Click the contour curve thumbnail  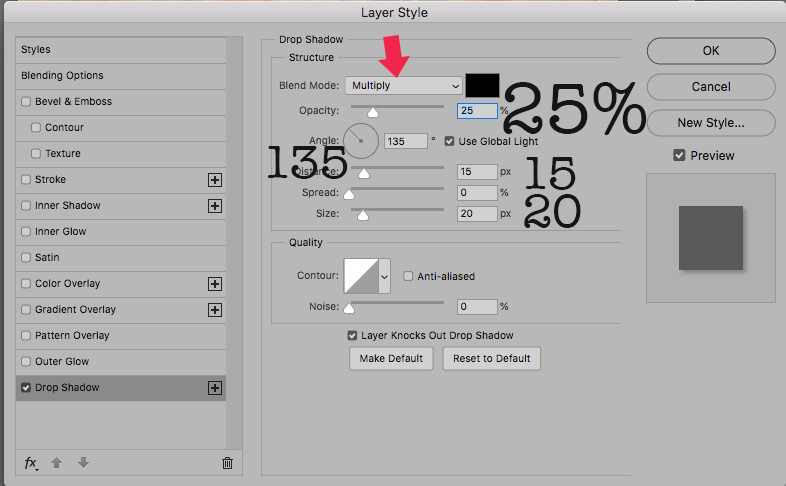(361, 276)
